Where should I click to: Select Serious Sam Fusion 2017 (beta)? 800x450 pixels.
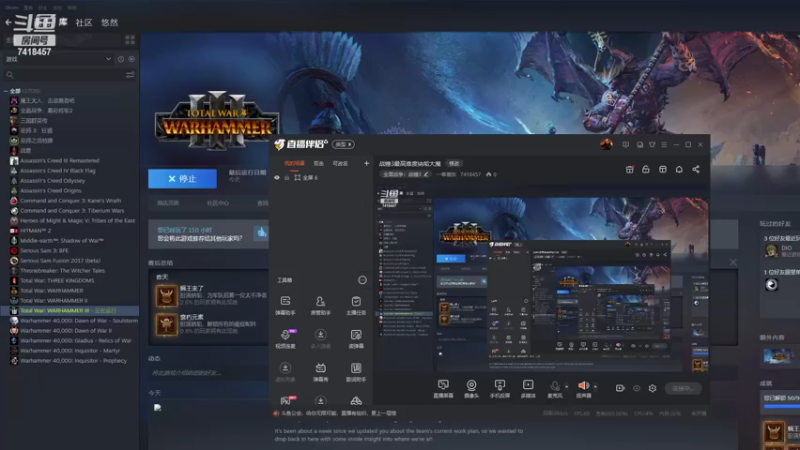60,261
